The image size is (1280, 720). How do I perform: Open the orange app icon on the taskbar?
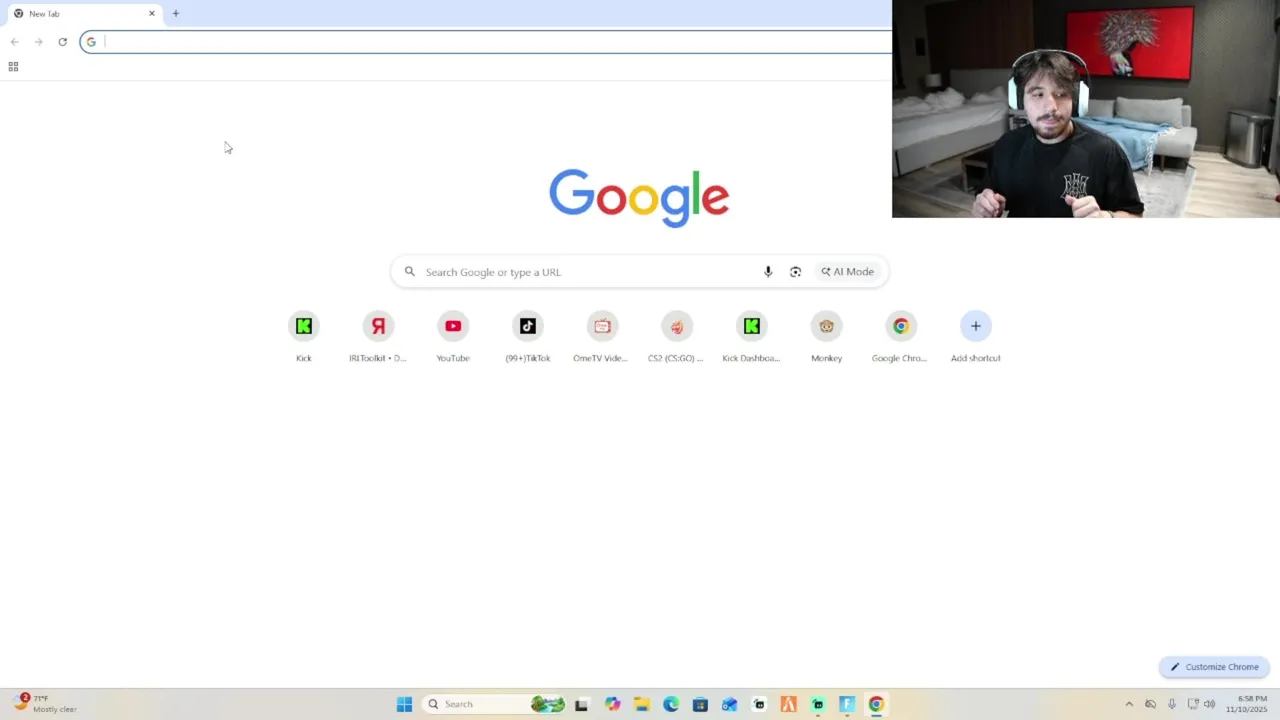[788, 704]
